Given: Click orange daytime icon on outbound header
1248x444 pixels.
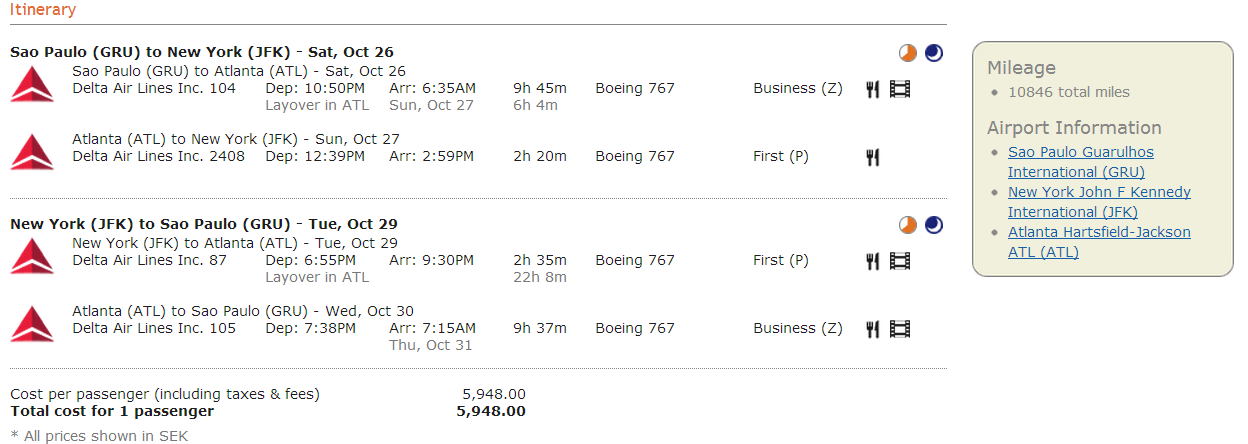Looking at the screenshot, I should 907,53.
